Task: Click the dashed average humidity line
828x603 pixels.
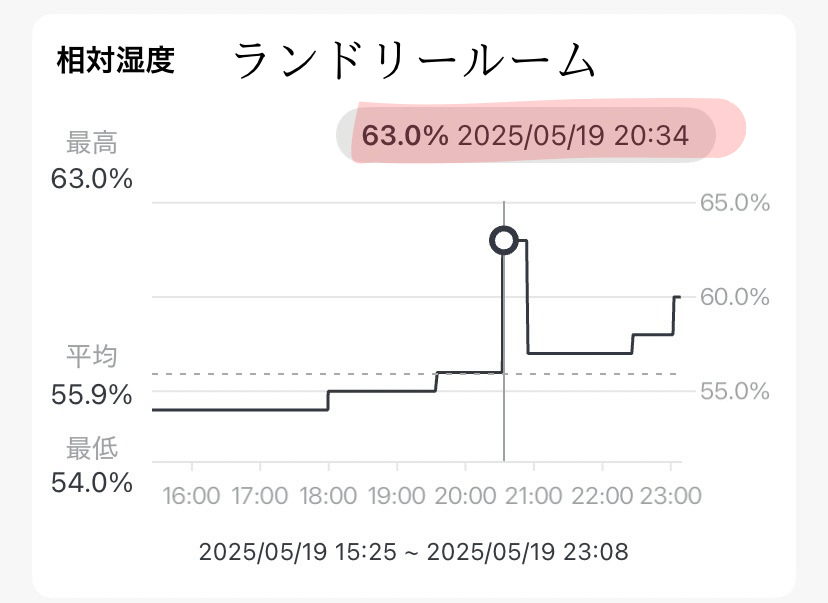Action: (x=300, y=373)
